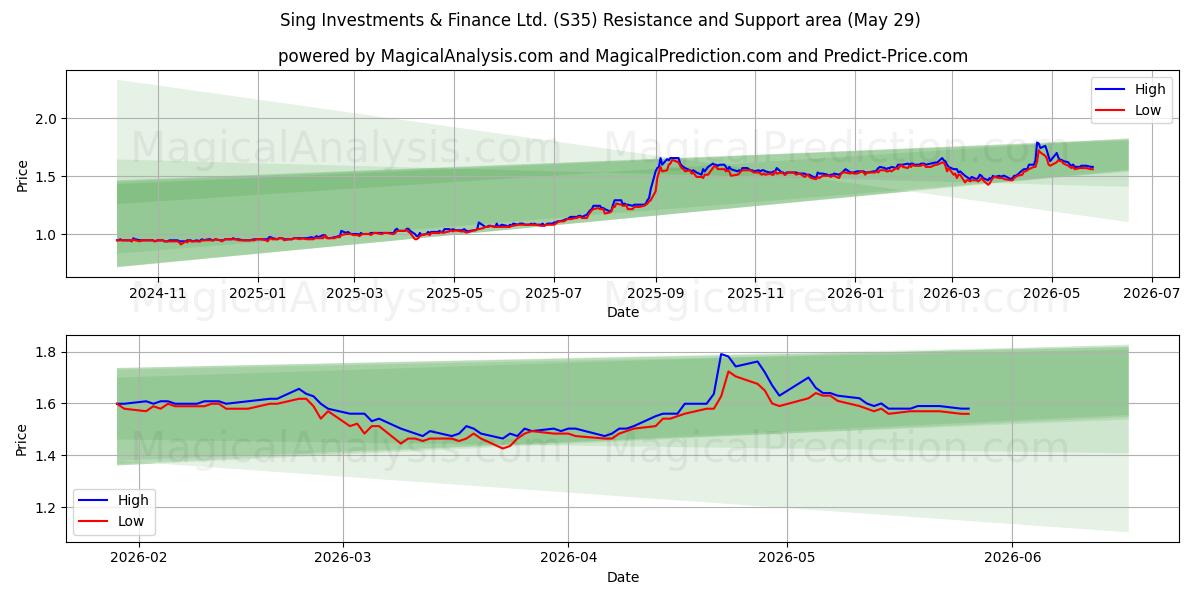
Task: Click the late-April price peak in the top chart
Action: pyautogui.click(x=1037, y=143)
